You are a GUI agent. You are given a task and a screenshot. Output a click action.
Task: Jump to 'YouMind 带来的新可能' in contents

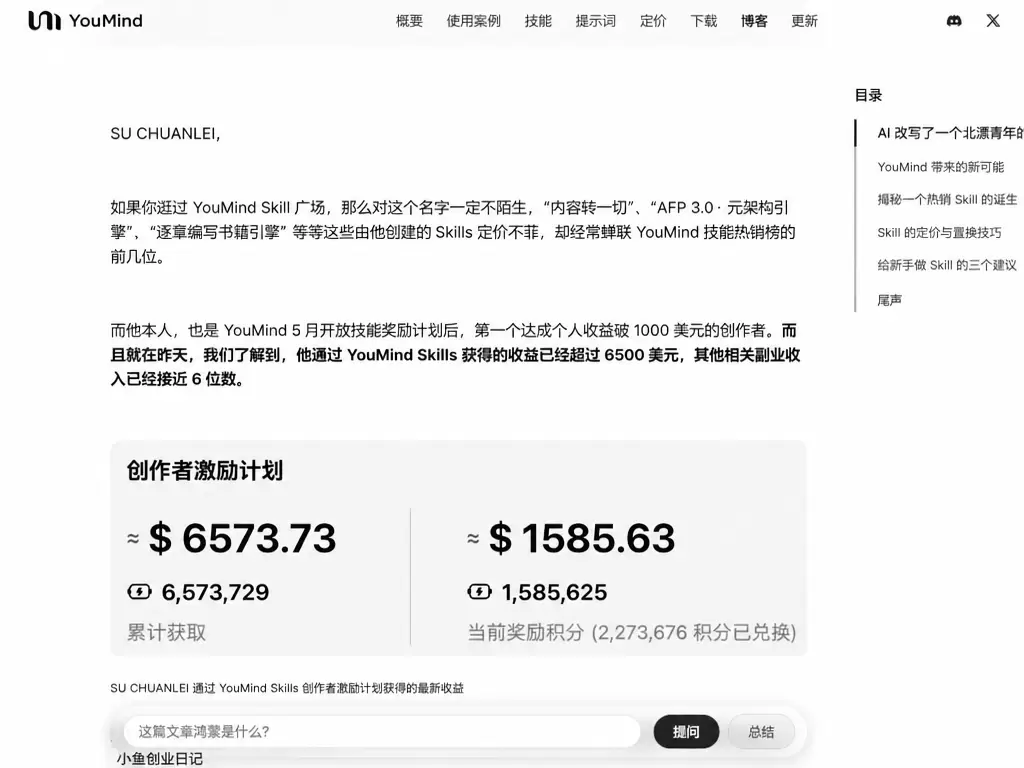940,167
